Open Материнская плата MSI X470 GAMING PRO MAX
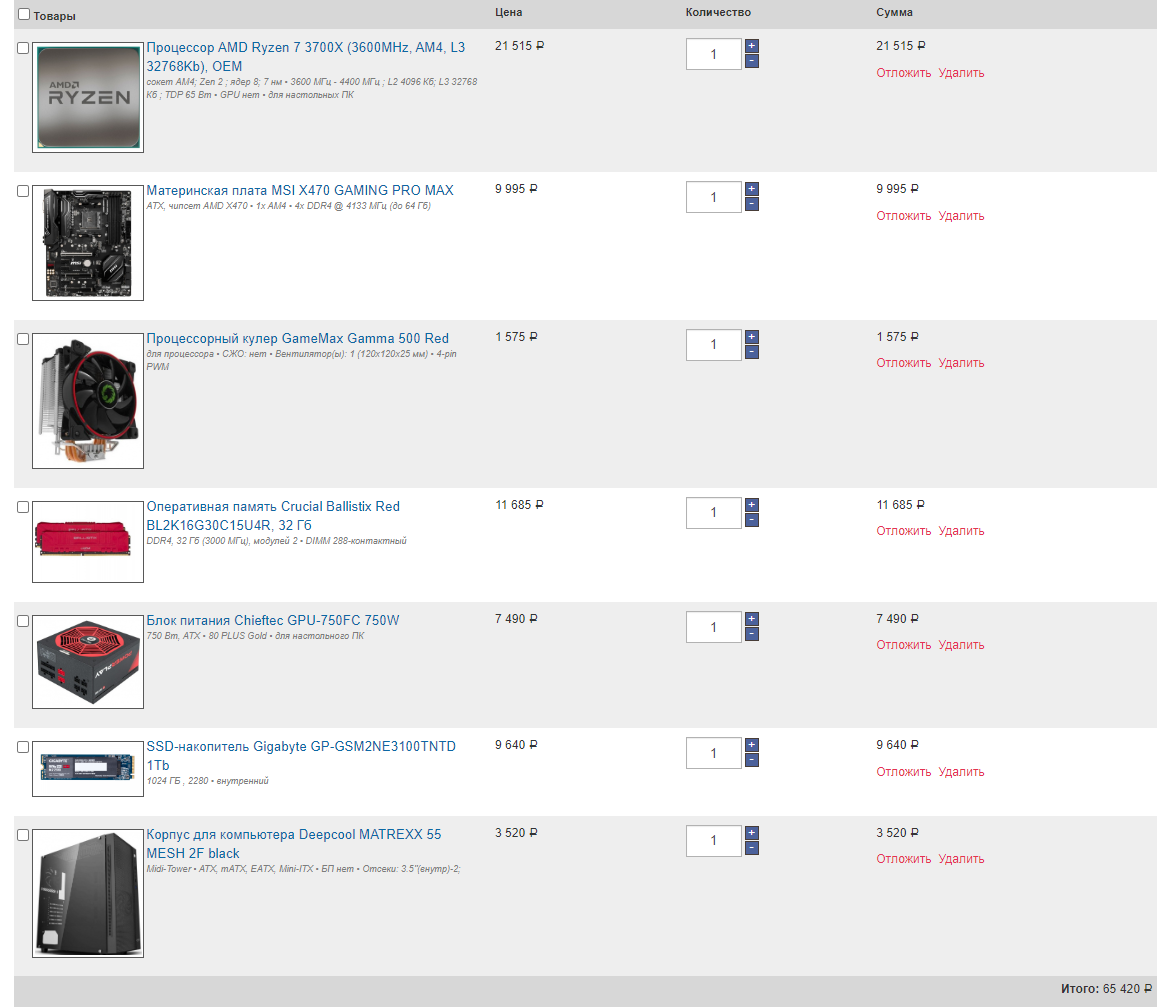Image resolution: width=1170 pixels, height=1007 pixels. click(300, 190)
